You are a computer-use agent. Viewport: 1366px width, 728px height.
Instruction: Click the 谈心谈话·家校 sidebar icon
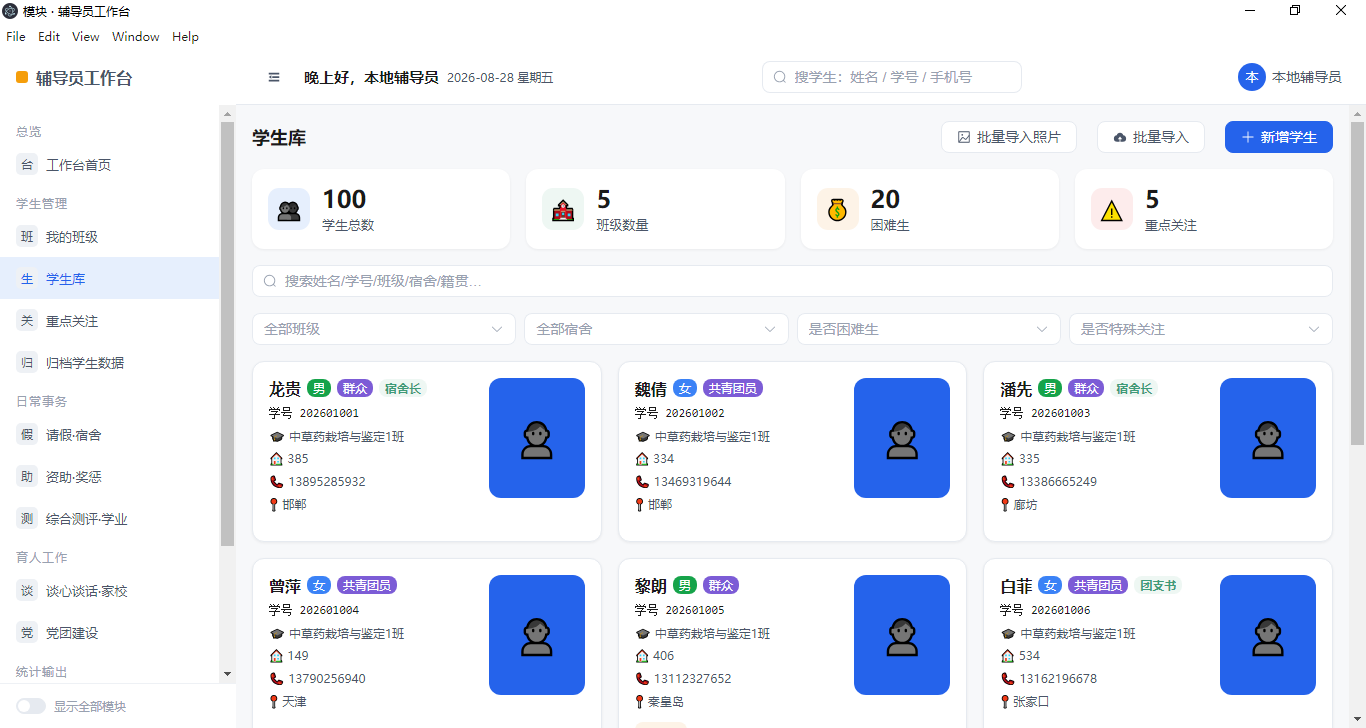tap(27, 591)
